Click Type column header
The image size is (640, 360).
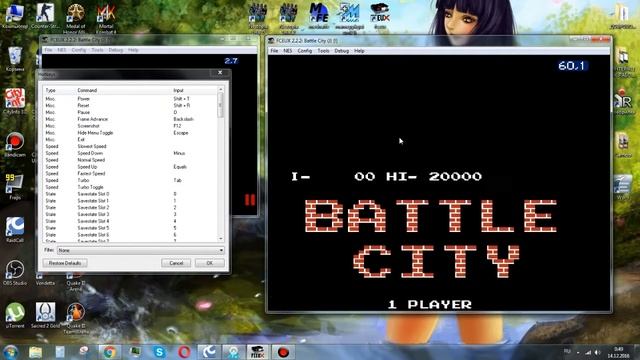[x=59, y=90]
